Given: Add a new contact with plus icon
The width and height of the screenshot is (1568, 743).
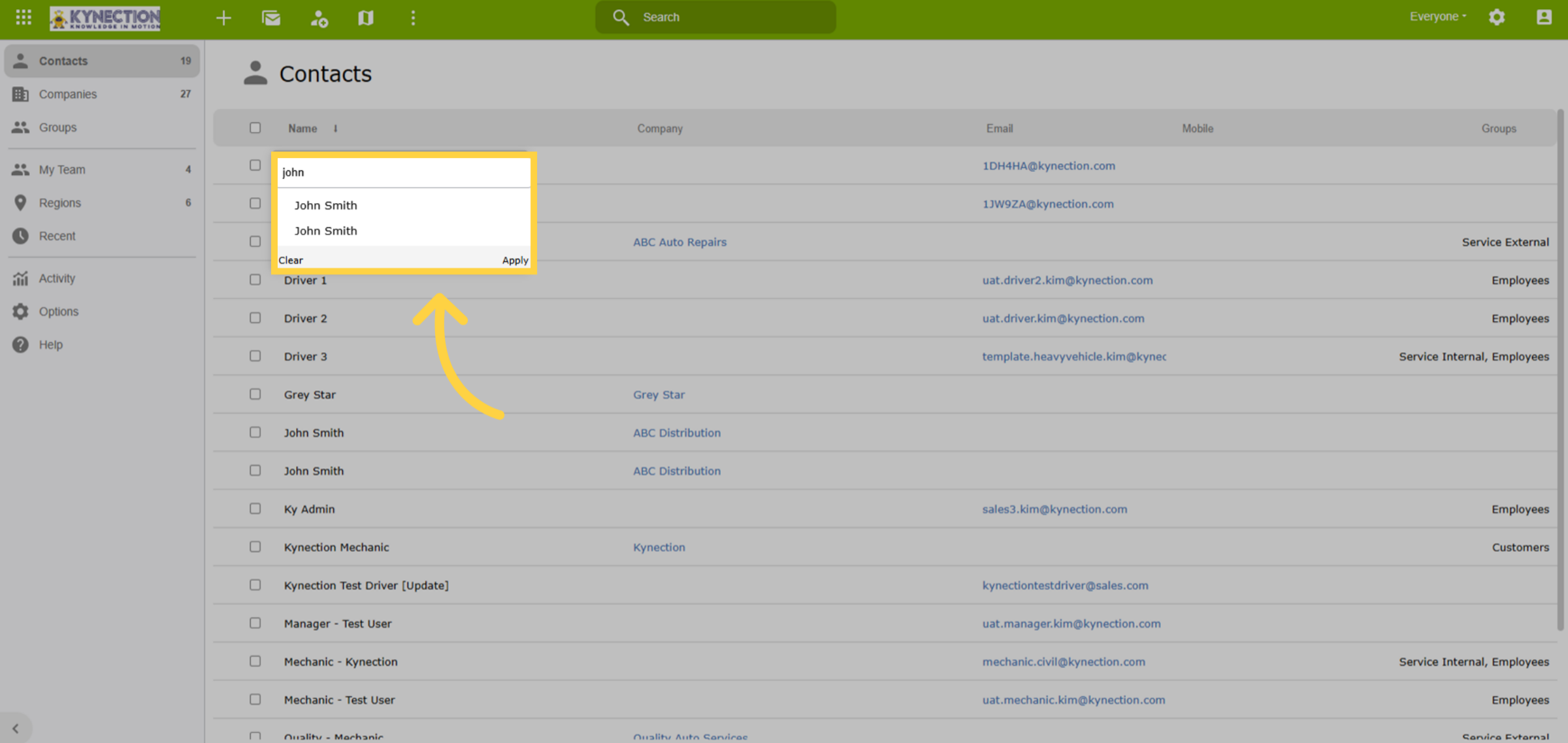Looking at the screenshot, I should coord(223,18).
